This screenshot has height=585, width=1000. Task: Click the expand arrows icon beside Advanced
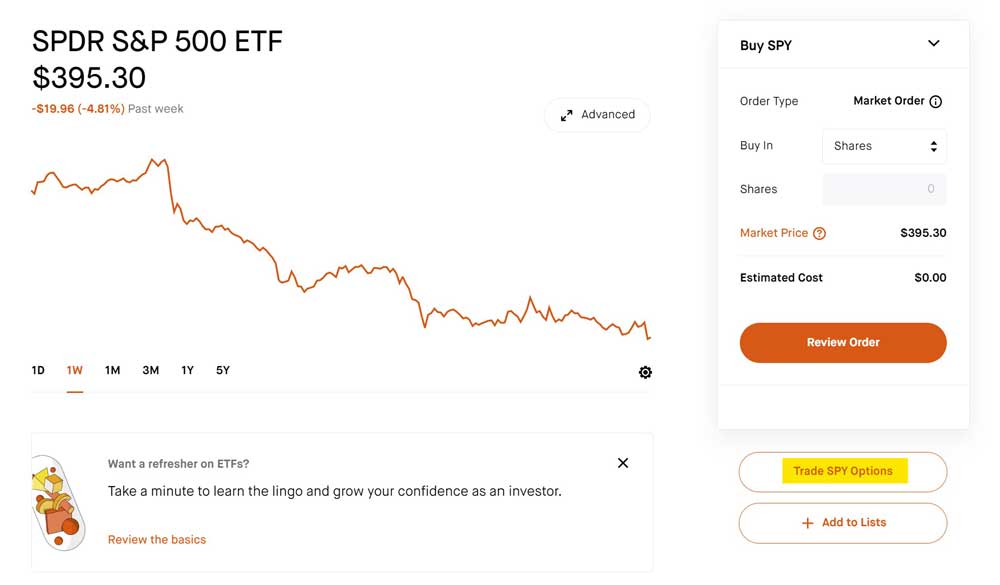pos(566,115)
